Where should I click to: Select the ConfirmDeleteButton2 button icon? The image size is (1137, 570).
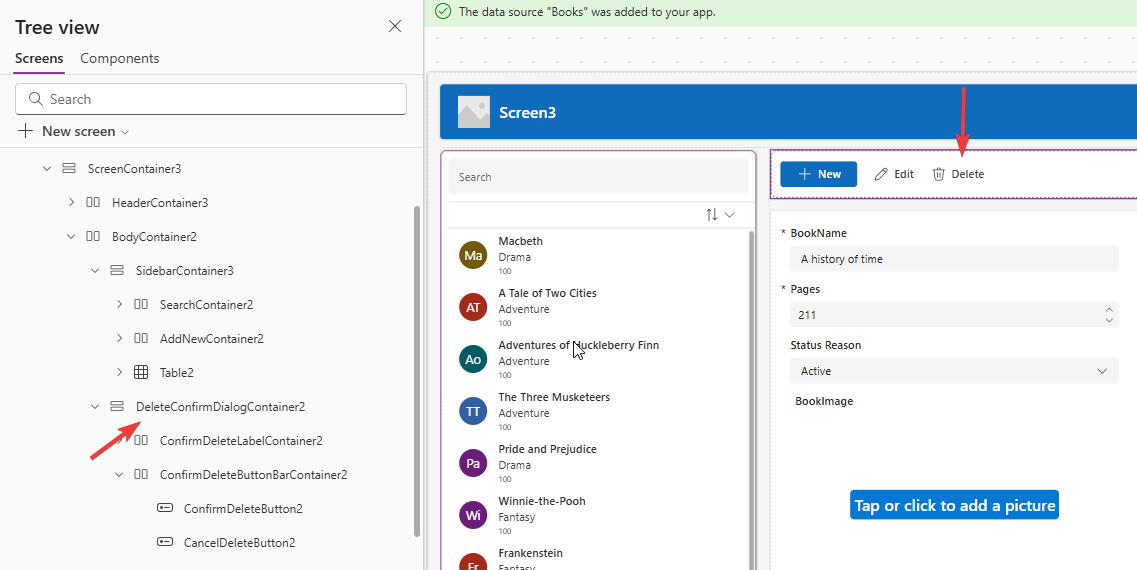[165, 508]
